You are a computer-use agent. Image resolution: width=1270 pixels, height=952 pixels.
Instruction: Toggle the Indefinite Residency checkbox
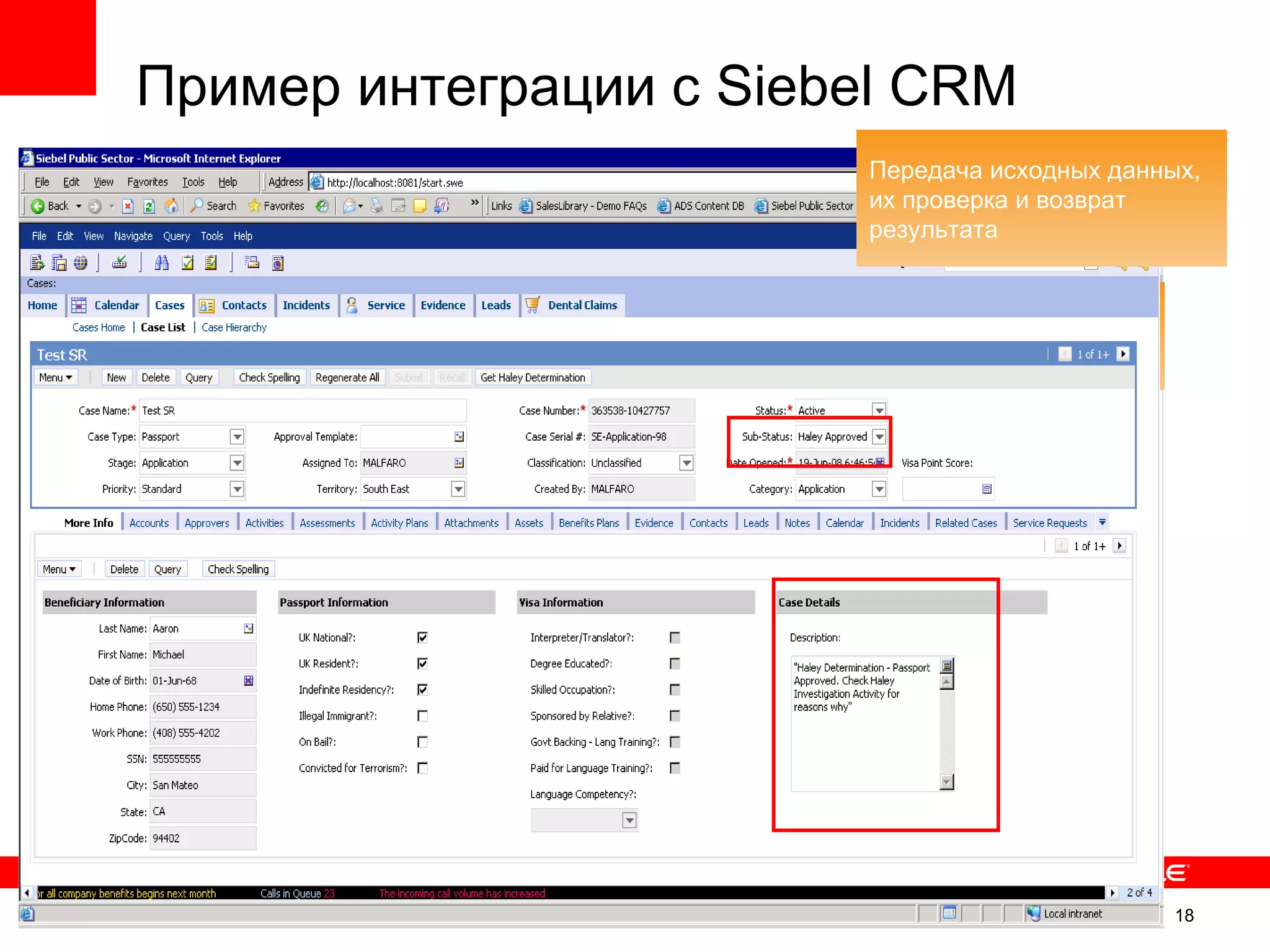(x=422, y=690)
